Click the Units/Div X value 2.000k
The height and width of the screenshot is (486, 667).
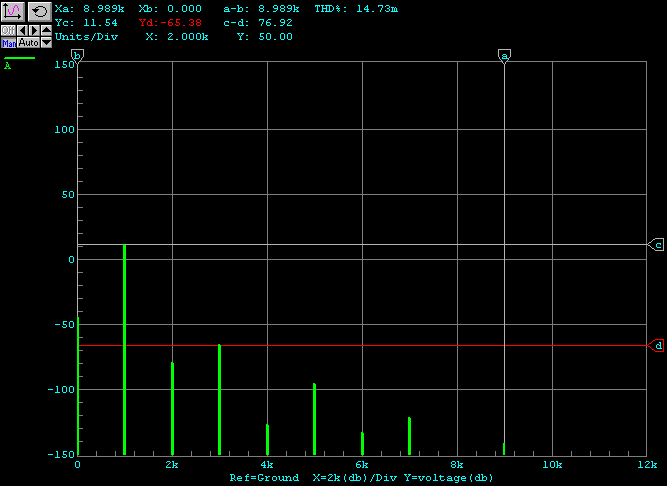pyautogui.click(x=188, y=36)
